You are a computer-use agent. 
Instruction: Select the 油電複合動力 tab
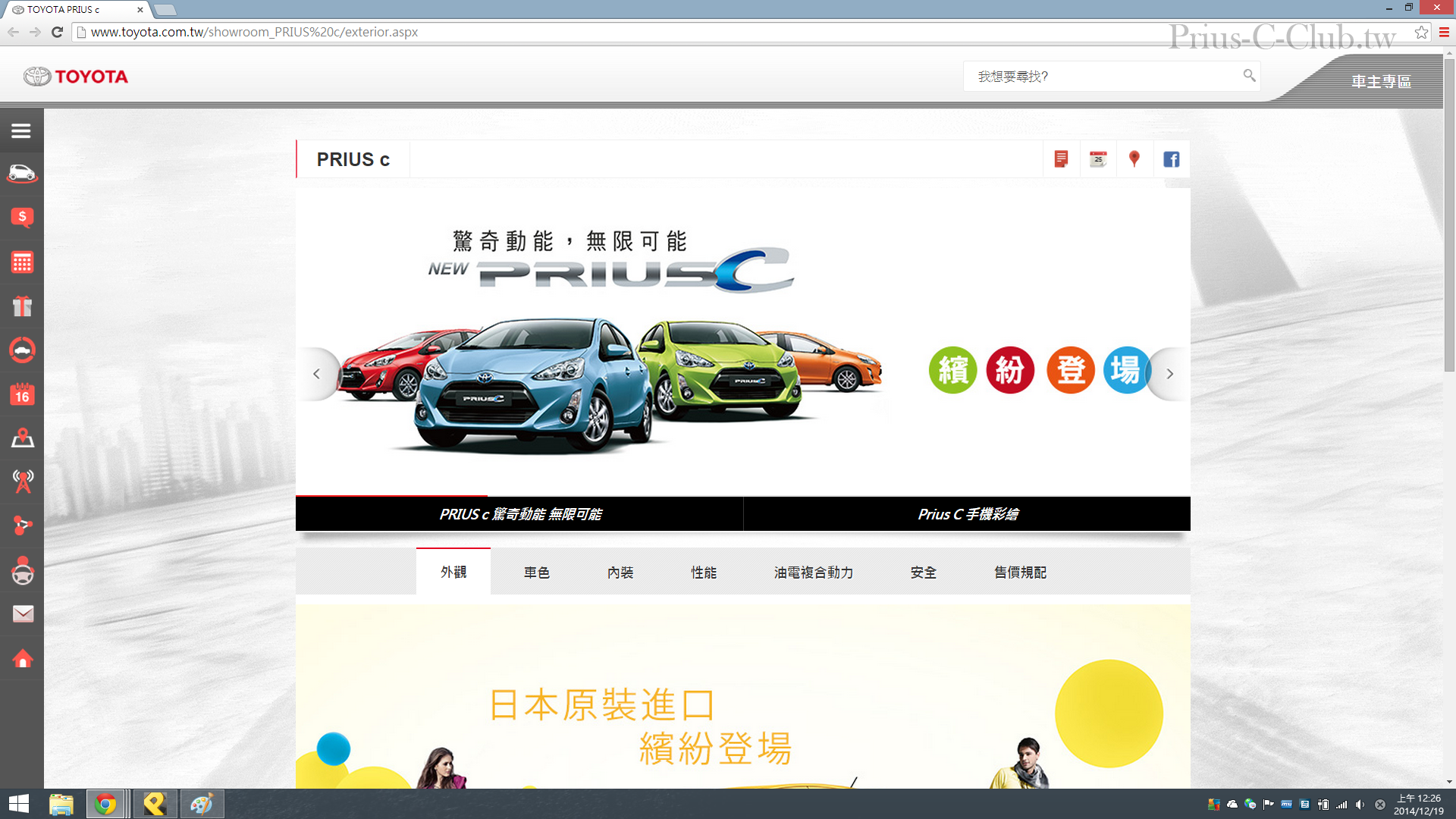[814, 573]
